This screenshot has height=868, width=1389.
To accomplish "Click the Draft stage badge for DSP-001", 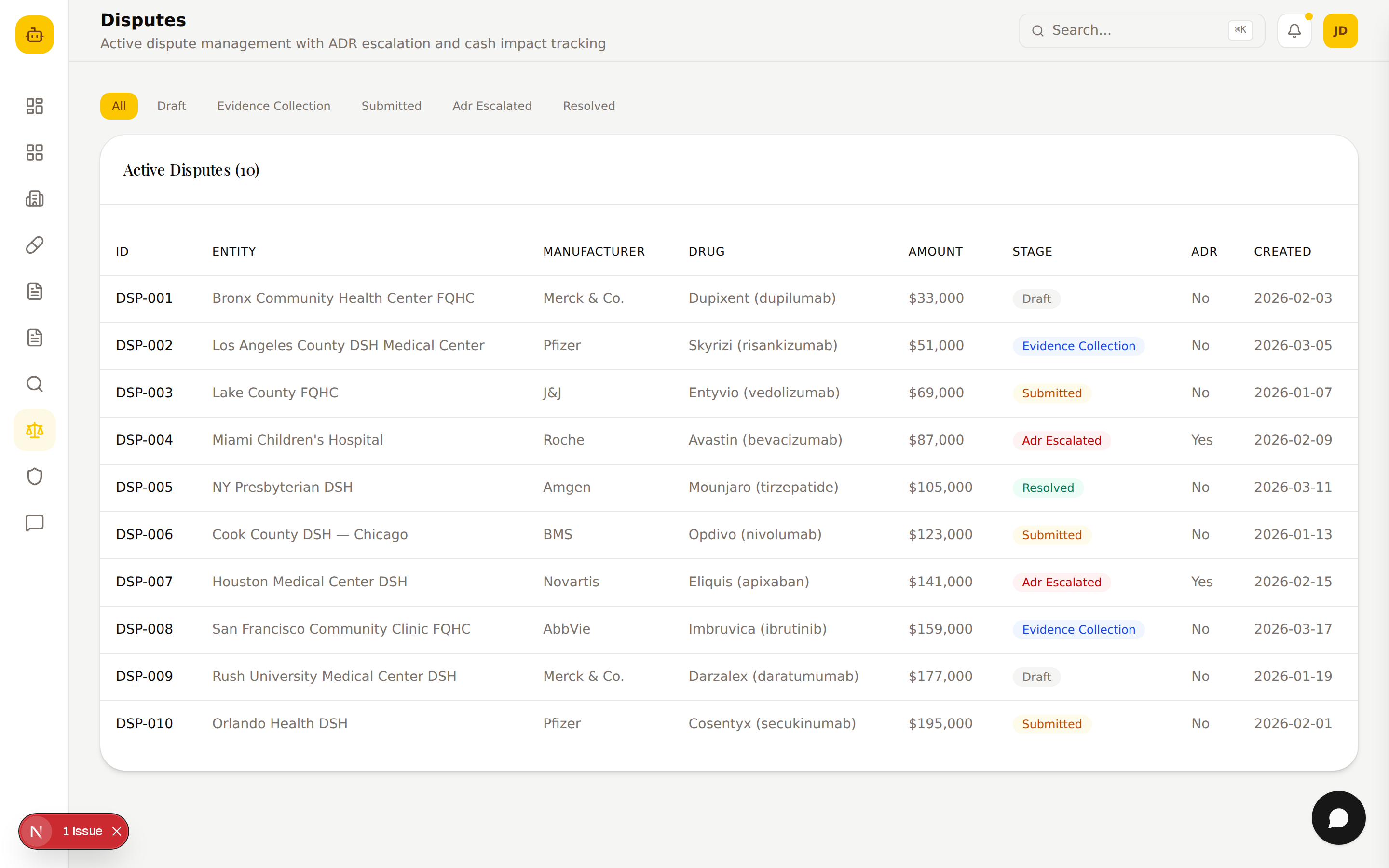I will pos(1036,299).
